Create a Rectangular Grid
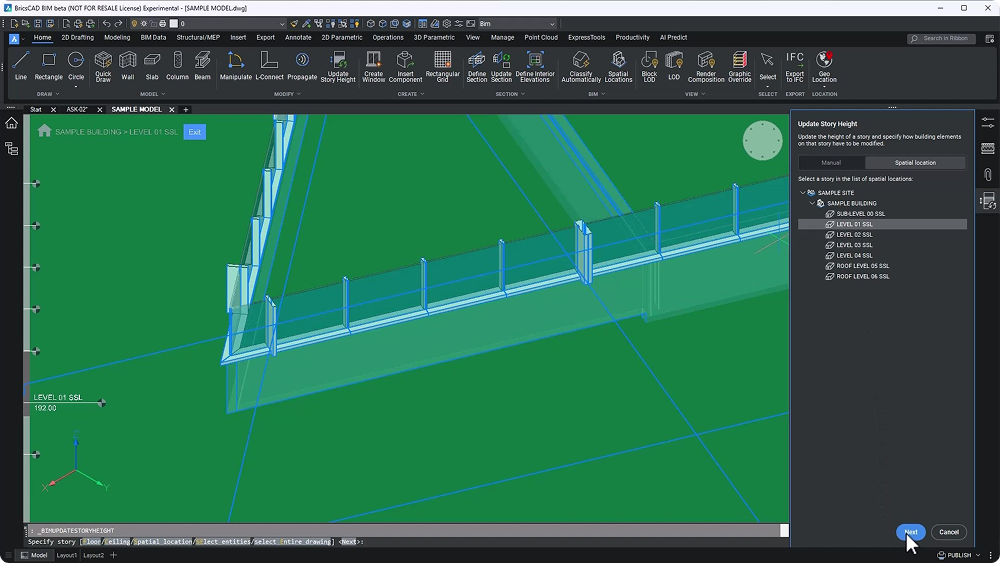Viewport: 1000px width, 563px height. tap(442, 66)
